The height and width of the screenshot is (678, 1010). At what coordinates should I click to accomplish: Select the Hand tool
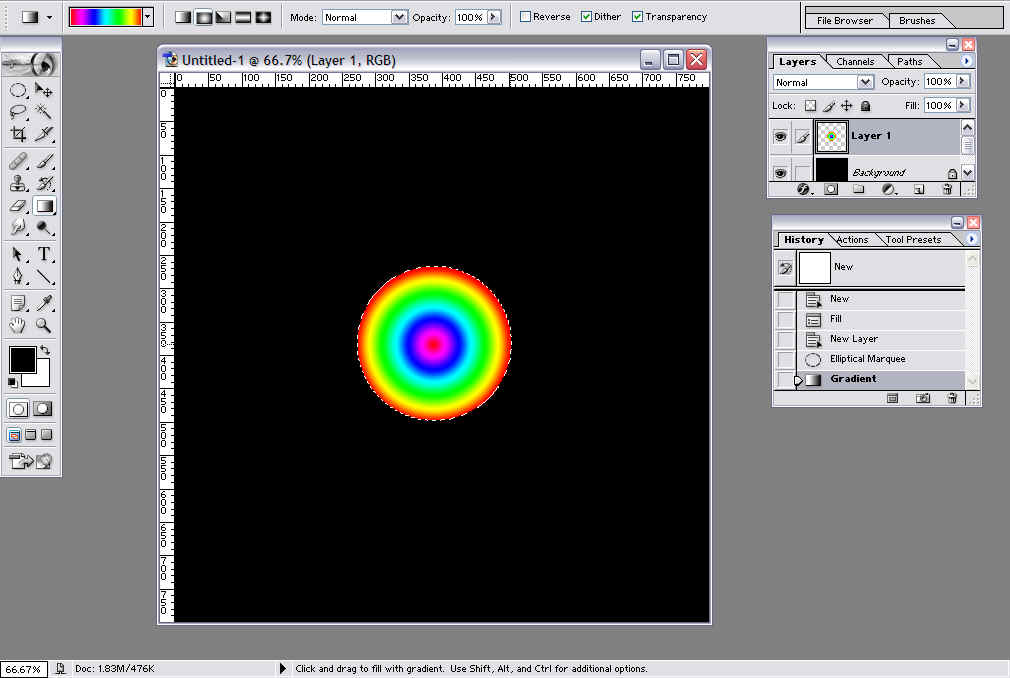pyautogui.click(x=17, y=325)
